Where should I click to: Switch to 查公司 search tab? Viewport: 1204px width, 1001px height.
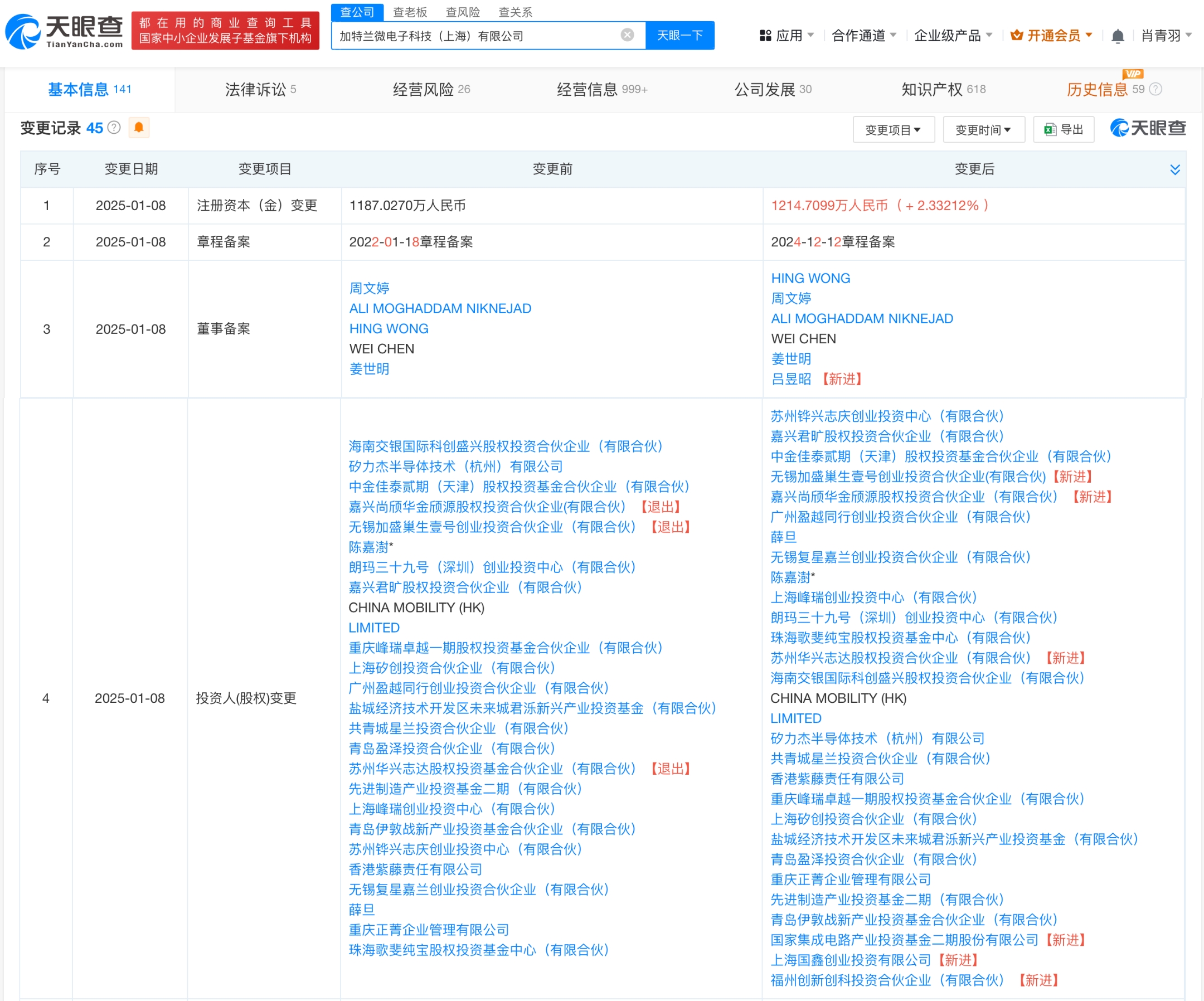tap(357, 12)
